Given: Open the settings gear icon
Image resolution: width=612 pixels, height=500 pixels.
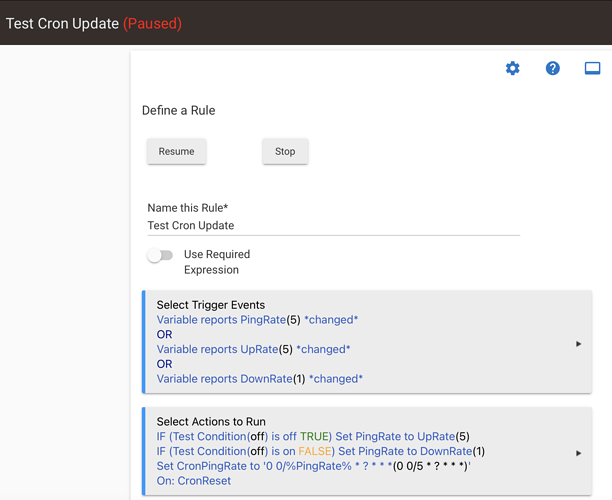Looking at the screenshot, I should click(512, 68).
